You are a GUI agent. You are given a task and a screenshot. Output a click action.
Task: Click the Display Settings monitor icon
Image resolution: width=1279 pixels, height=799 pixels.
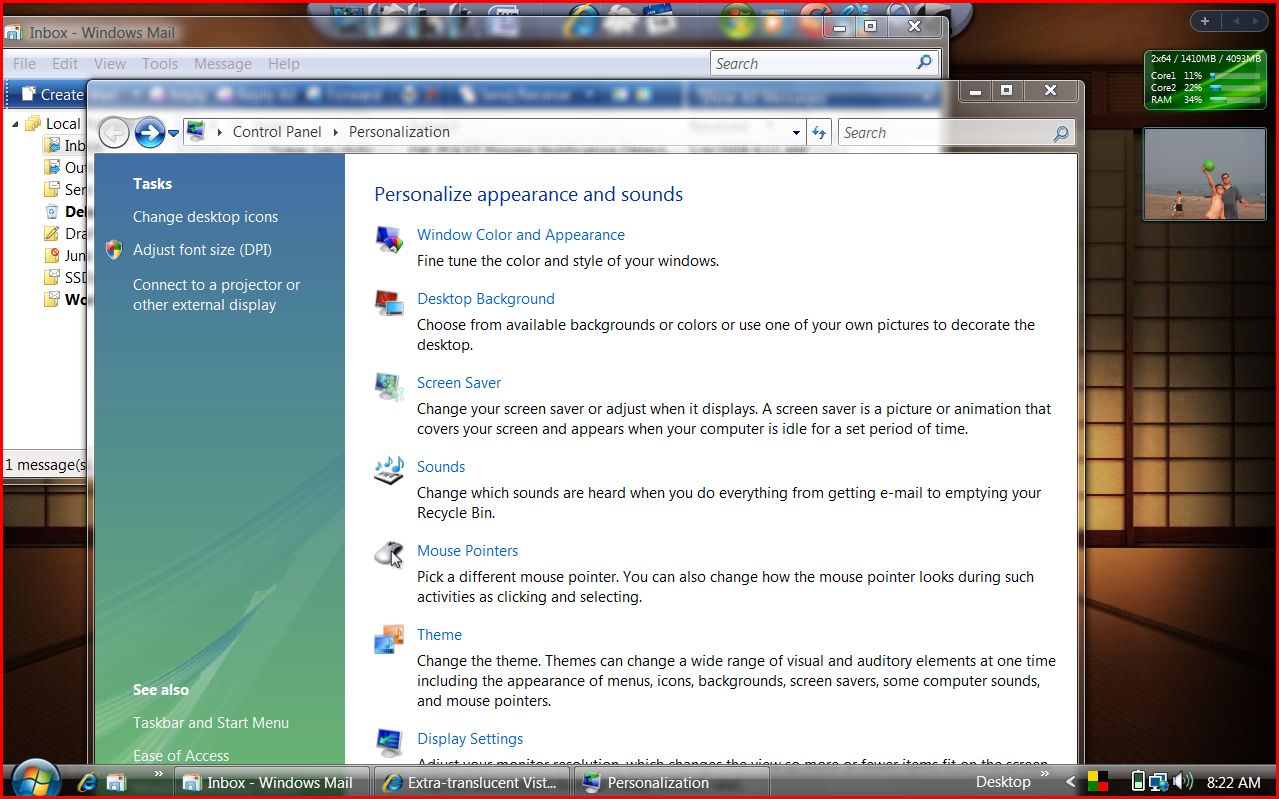click(389, 743)
